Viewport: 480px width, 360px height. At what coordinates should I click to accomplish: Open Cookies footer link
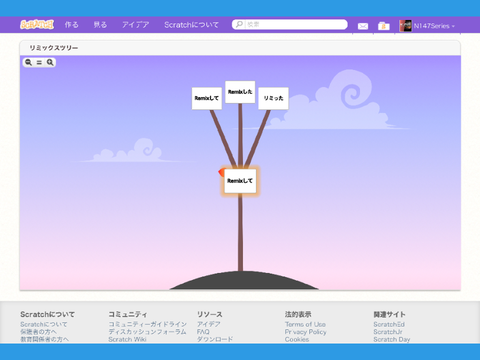coord(297,339)
